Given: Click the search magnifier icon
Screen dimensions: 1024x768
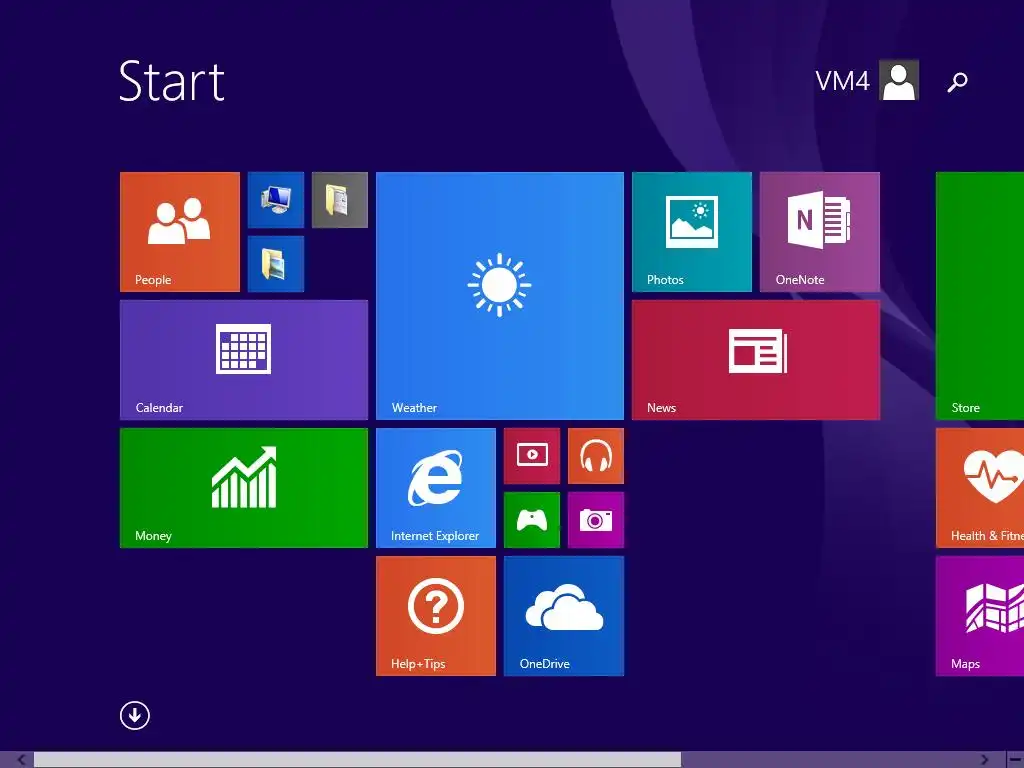Looking at the screenshot, I should click(957, 82).
